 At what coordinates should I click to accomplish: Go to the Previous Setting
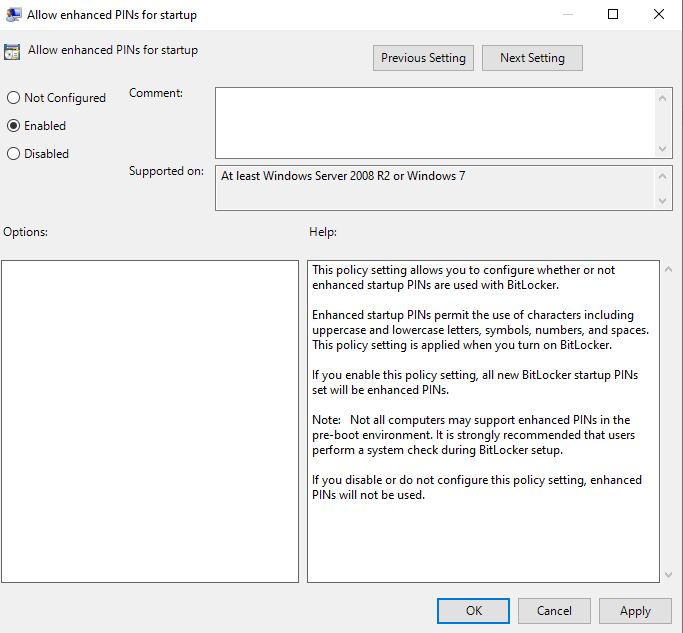pos(423,58)
